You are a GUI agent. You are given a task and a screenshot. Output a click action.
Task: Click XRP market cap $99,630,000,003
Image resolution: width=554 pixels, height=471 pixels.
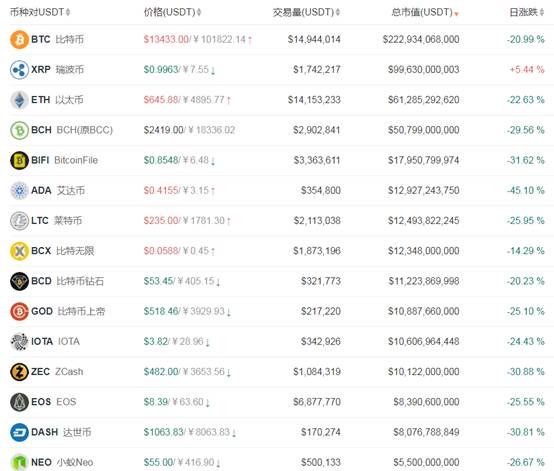(424, 70)
